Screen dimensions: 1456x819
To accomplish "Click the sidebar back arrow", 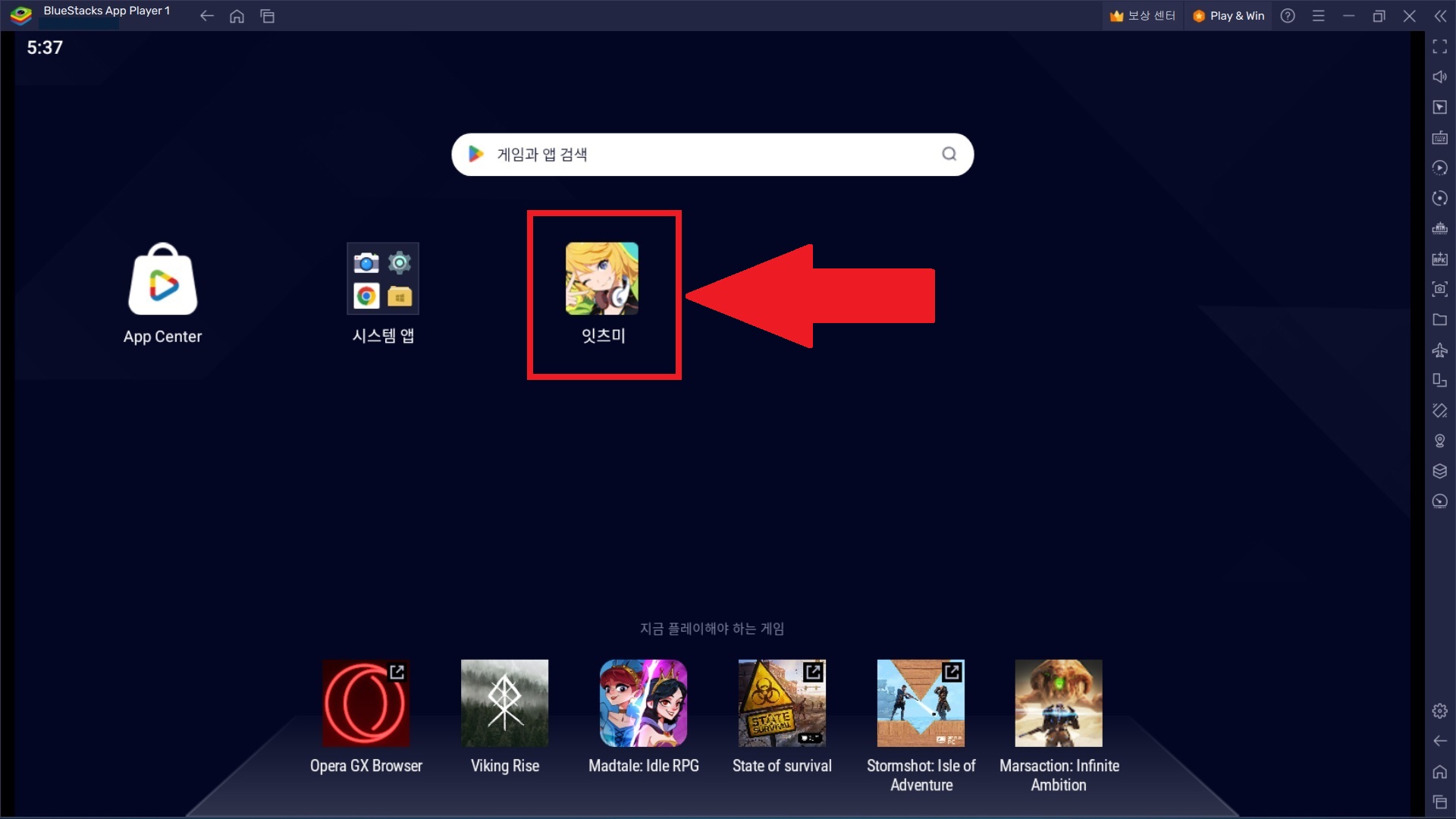I will point(1440,742).
